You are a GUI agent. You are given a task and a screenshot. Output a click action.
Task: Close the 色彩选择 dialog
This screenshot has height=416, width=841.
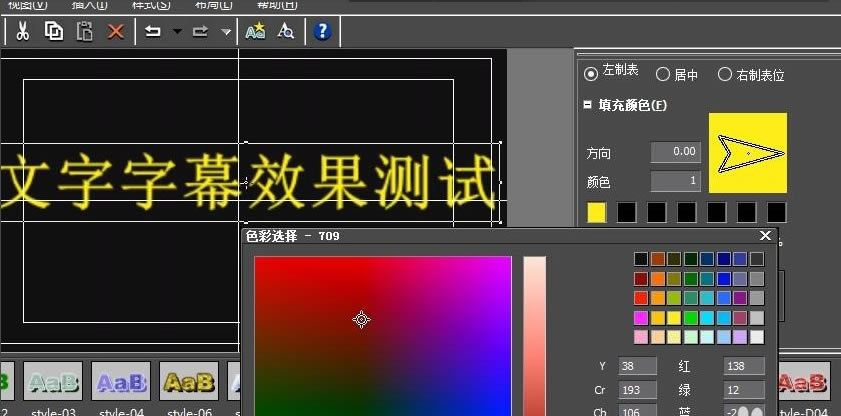click(766, 236)
